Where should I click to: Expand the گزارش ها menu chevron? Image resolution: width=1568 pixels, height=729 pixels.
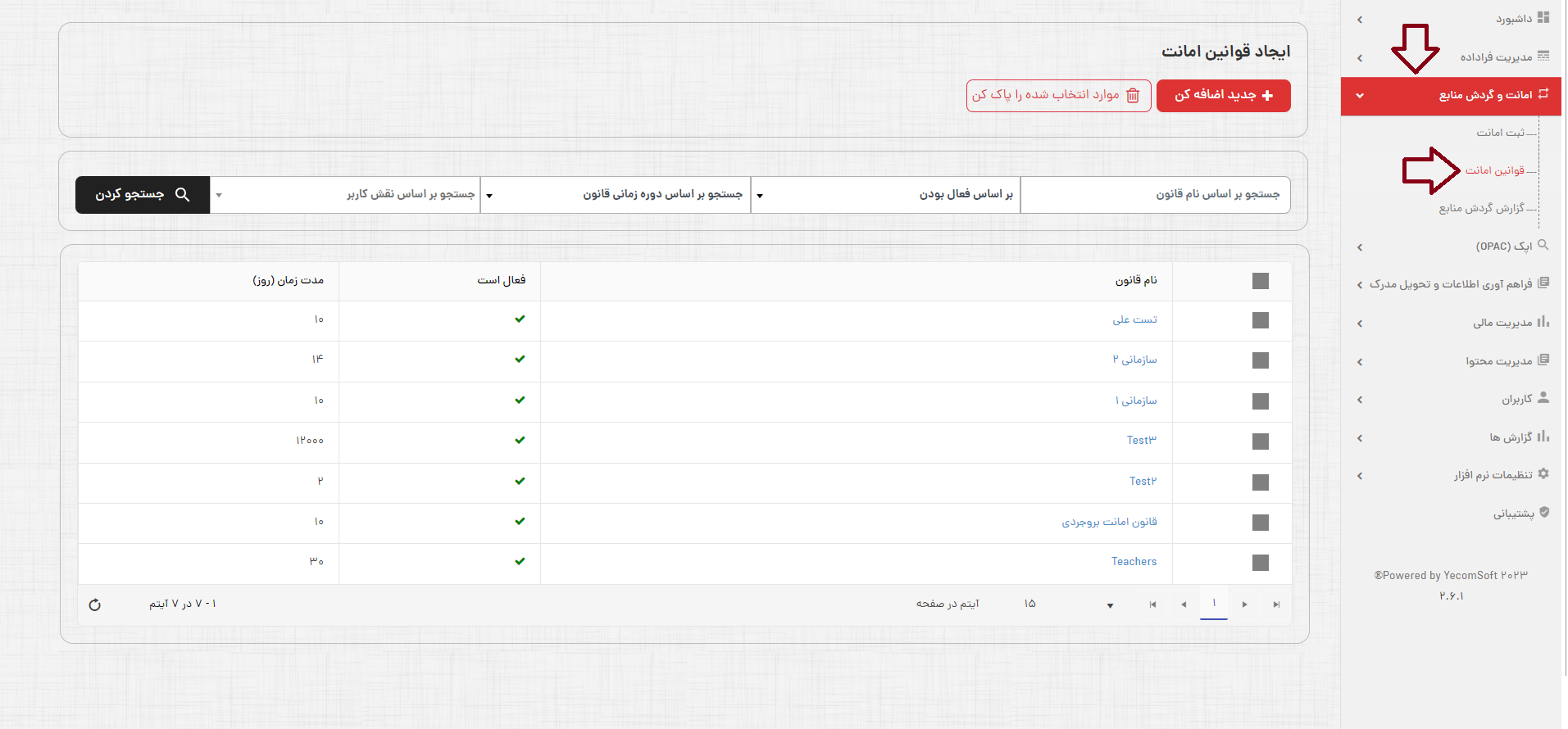(1360, 438)
